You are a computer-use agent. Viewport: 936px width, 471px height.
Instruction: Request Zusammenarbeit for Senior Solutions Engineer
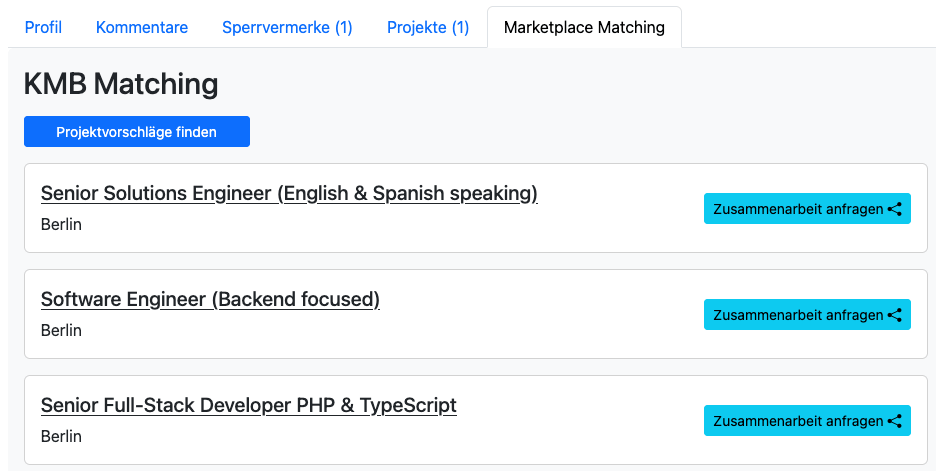798,209
